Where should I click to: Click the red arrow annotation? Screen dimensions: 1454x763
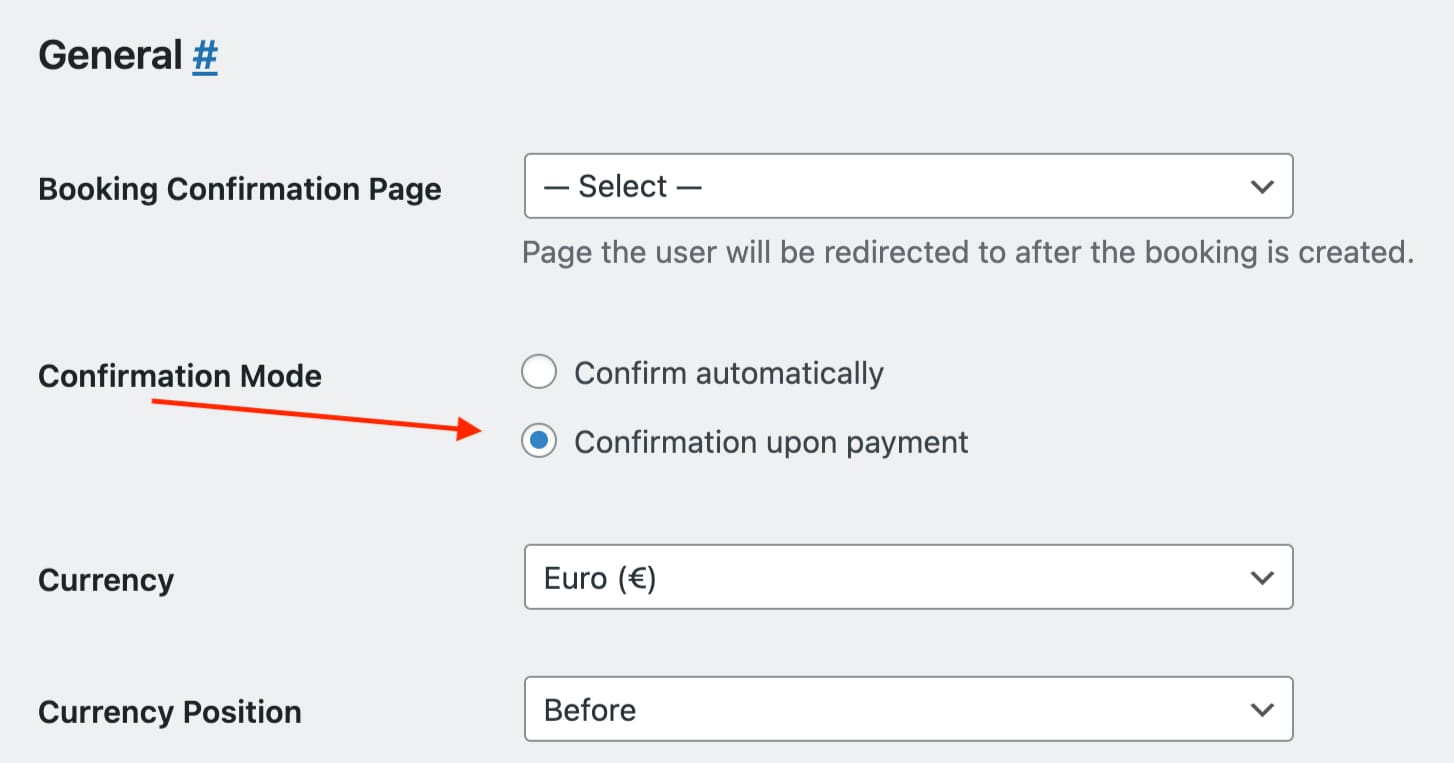tap(318, 416)
